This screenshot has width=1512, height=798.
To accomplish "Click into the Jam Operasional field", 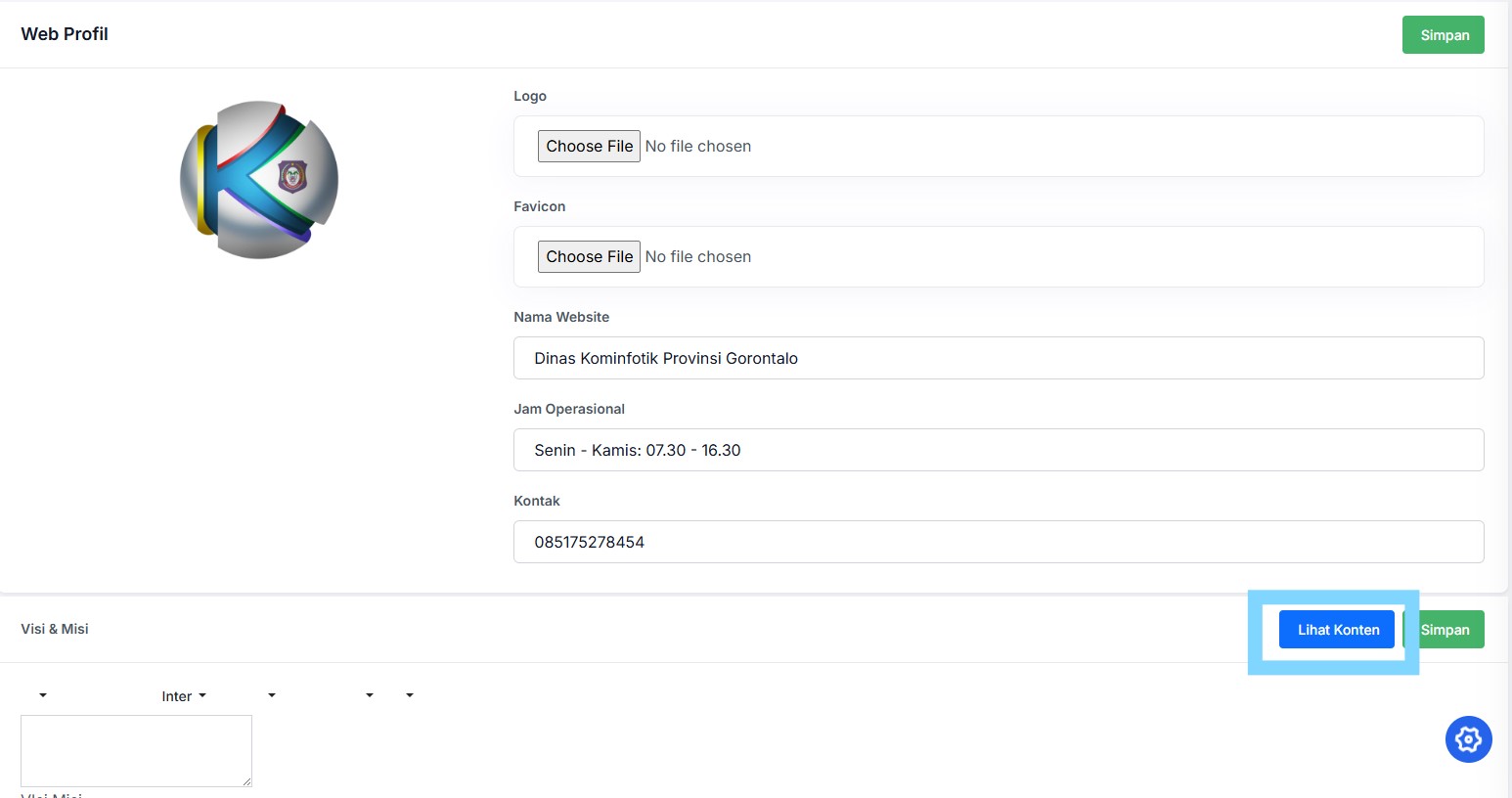I will tap(999, 450).
